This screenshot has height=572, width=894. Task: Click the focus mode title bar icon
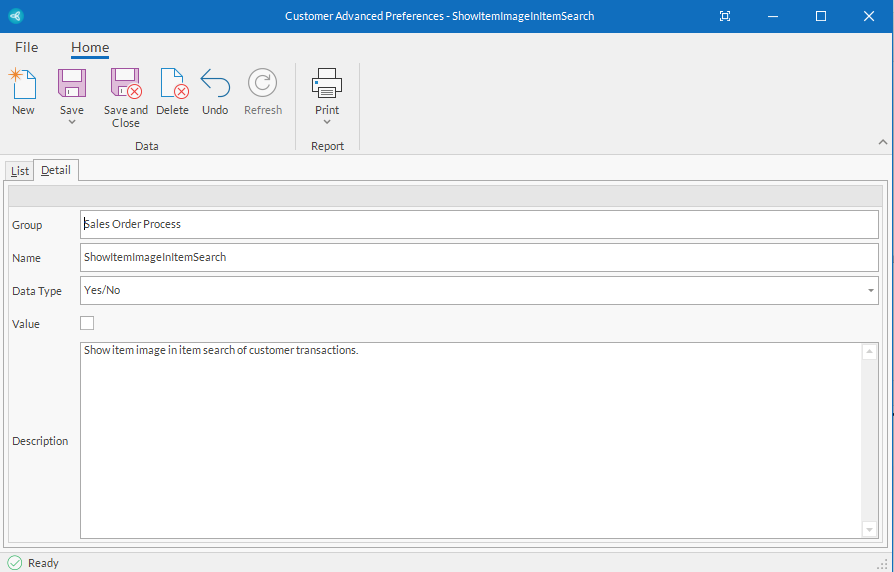725,16
